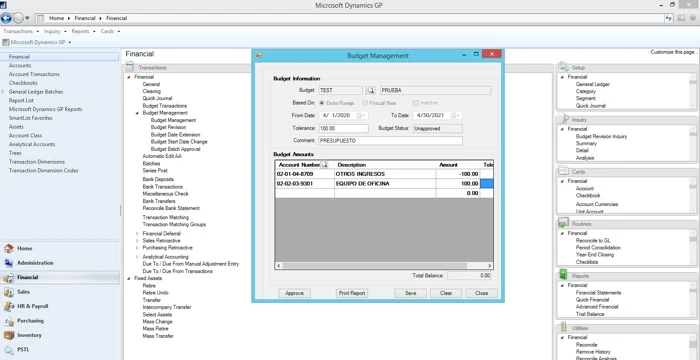Toggle the Inactive checkbox
The image size is (700, 360).
(x=416, y=103)
